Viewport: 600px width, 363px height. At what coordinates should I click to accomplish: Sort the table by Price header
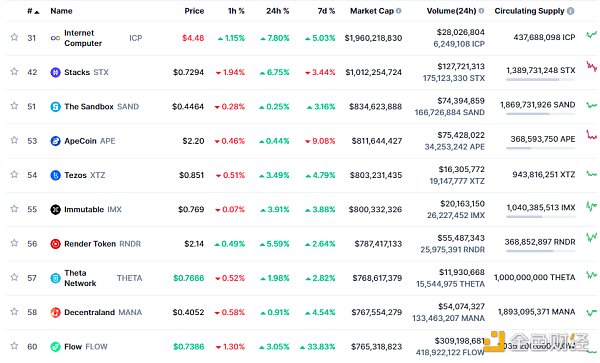pos(194,11)
